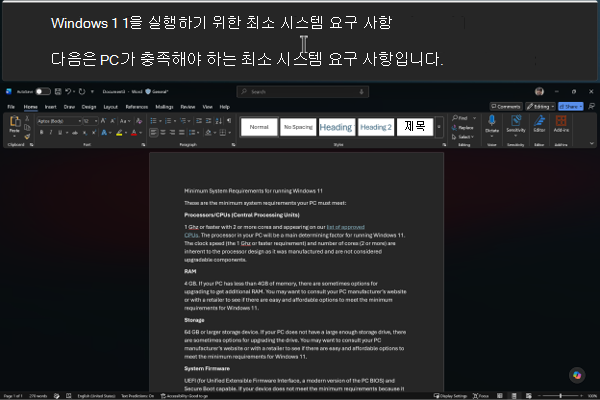Open the Change Case dropdown
This screenshot has height=400, width=600.
(x=125, y=121)
